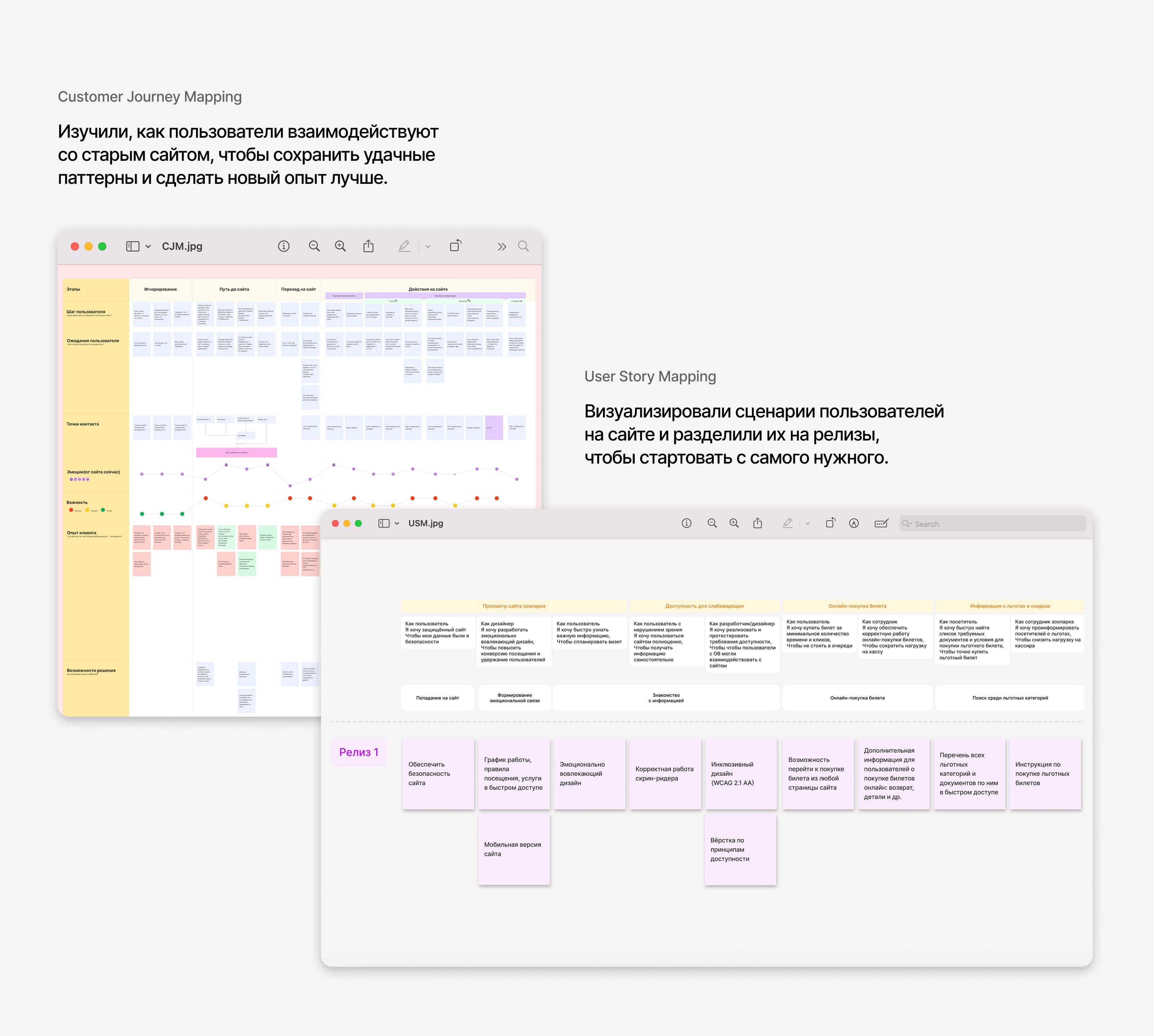The height and width of the screenshot is (1036, 1154).
Task: Zoom in on the USM.jpg image
Action: tap(734, 523)
